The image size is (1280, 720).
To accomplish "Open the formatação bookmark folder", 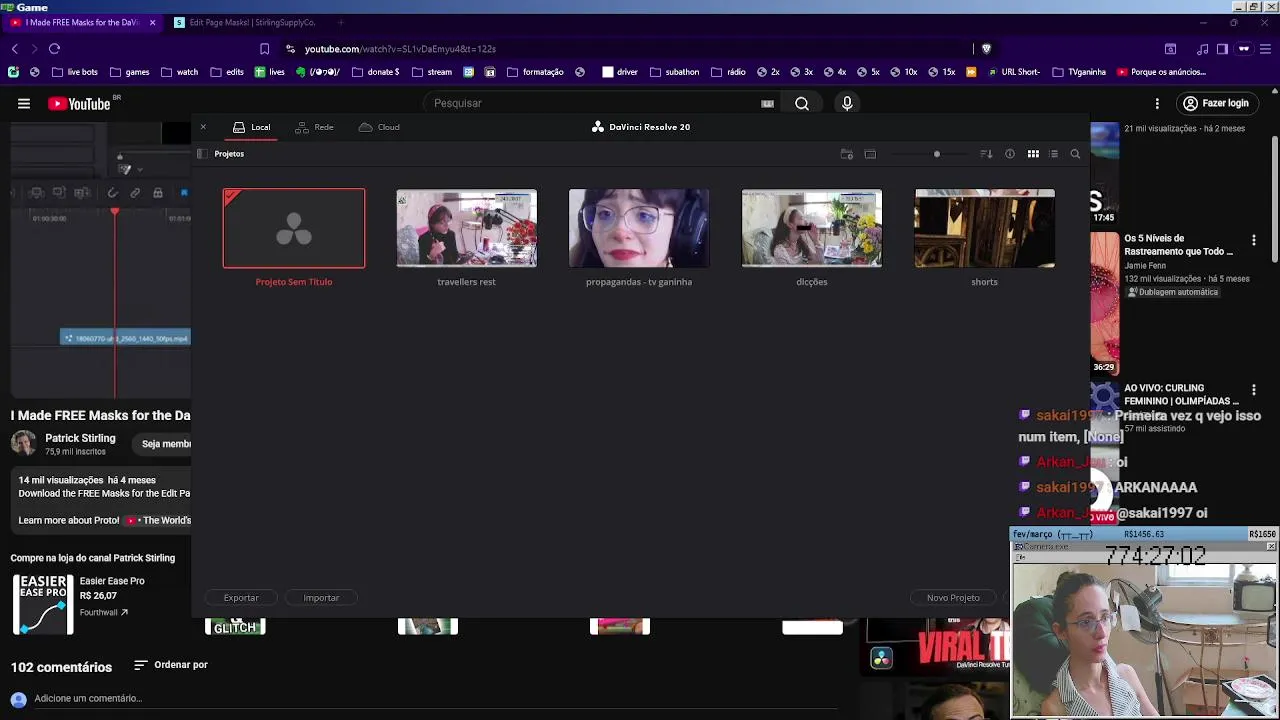I will click(x=535, y=72).
